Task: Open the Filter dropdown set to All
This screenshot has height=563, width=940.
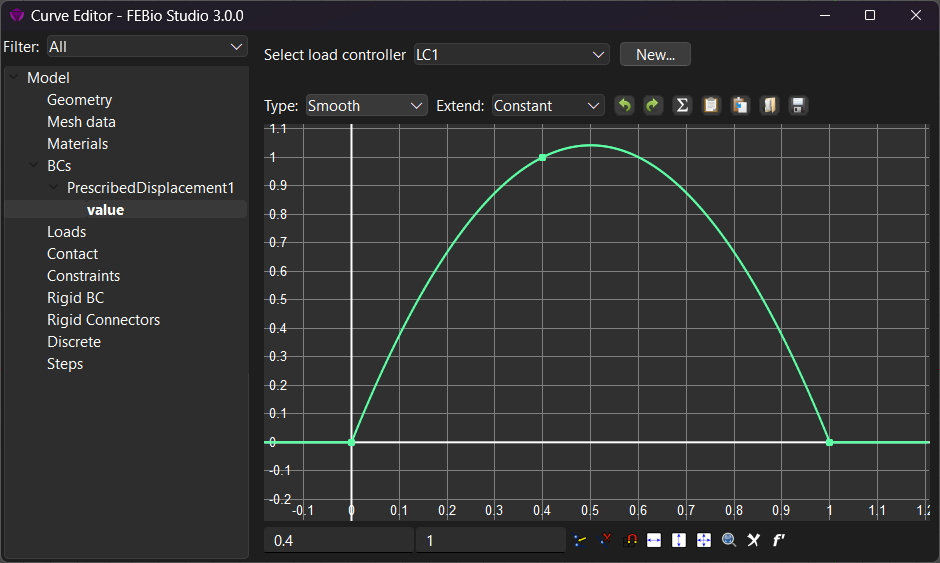Action: pos(147,47)
